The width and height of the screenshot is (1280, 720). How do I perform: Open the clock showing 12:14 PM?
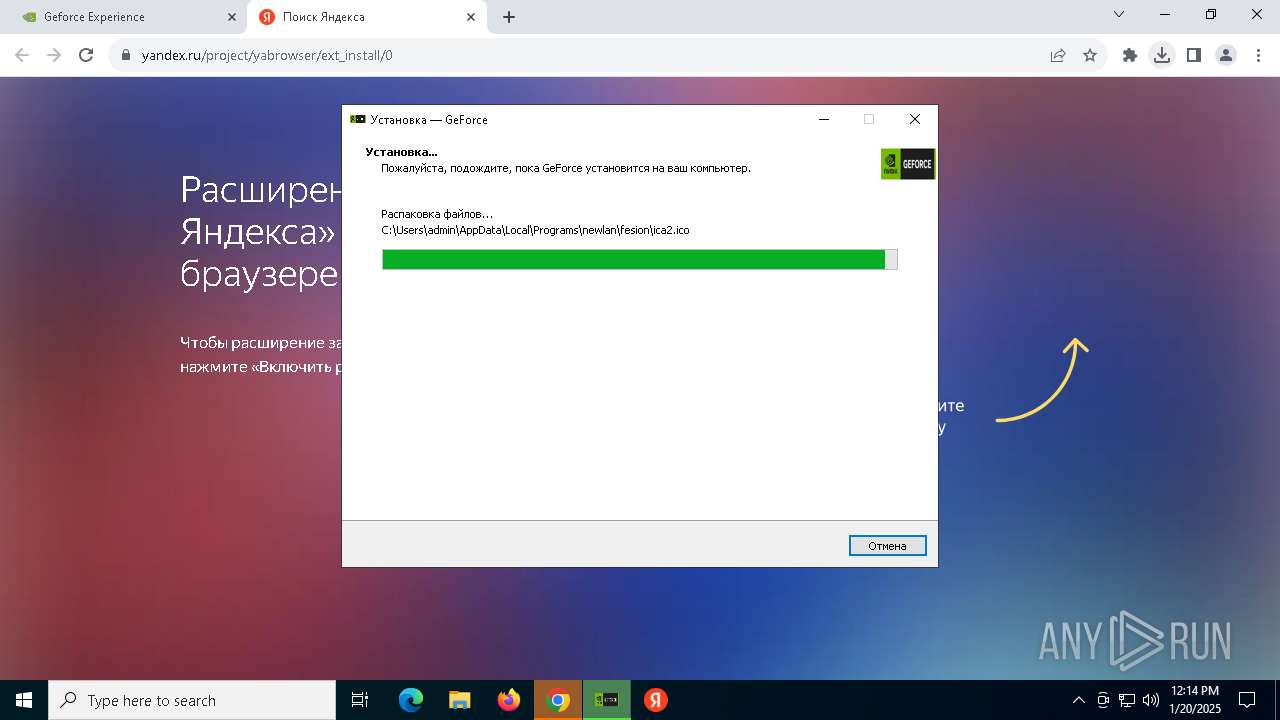[x=1194, y=700]
